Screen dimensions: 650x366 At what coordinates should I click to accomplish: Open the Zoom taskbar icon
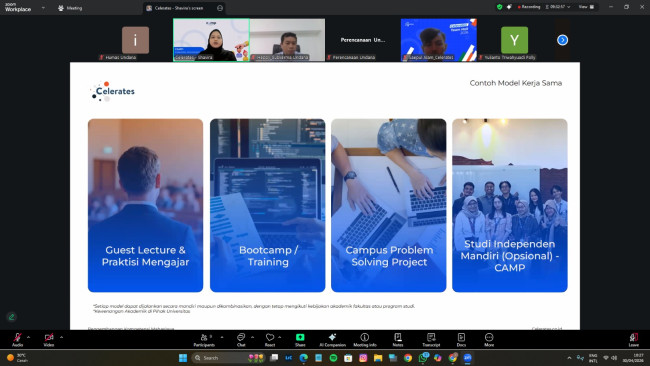point(468,358)
